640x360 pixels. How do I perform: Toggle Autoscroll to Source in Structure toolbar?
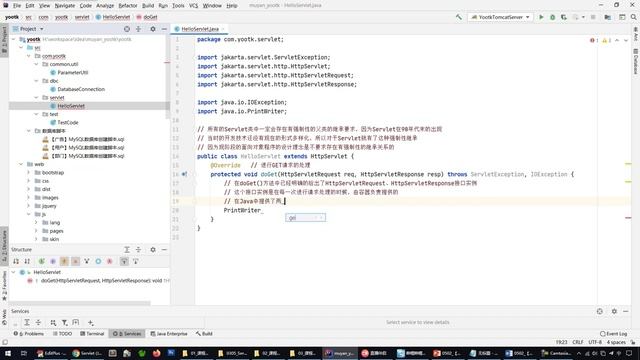point(124,261)
